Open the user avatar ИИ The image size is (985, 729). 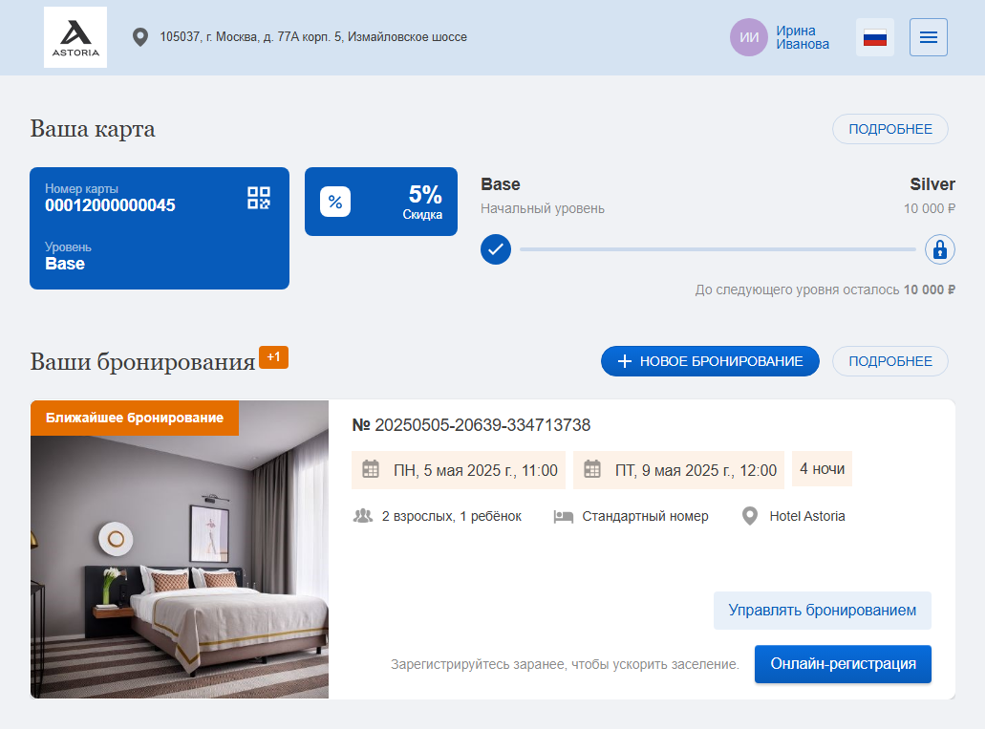[748, 37]
